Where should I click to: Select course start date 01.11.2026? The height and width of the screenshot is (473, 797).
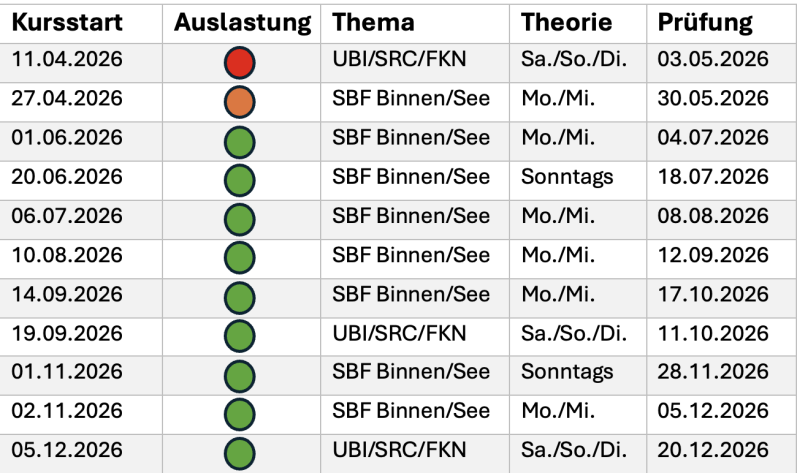(x=67, y=373)
